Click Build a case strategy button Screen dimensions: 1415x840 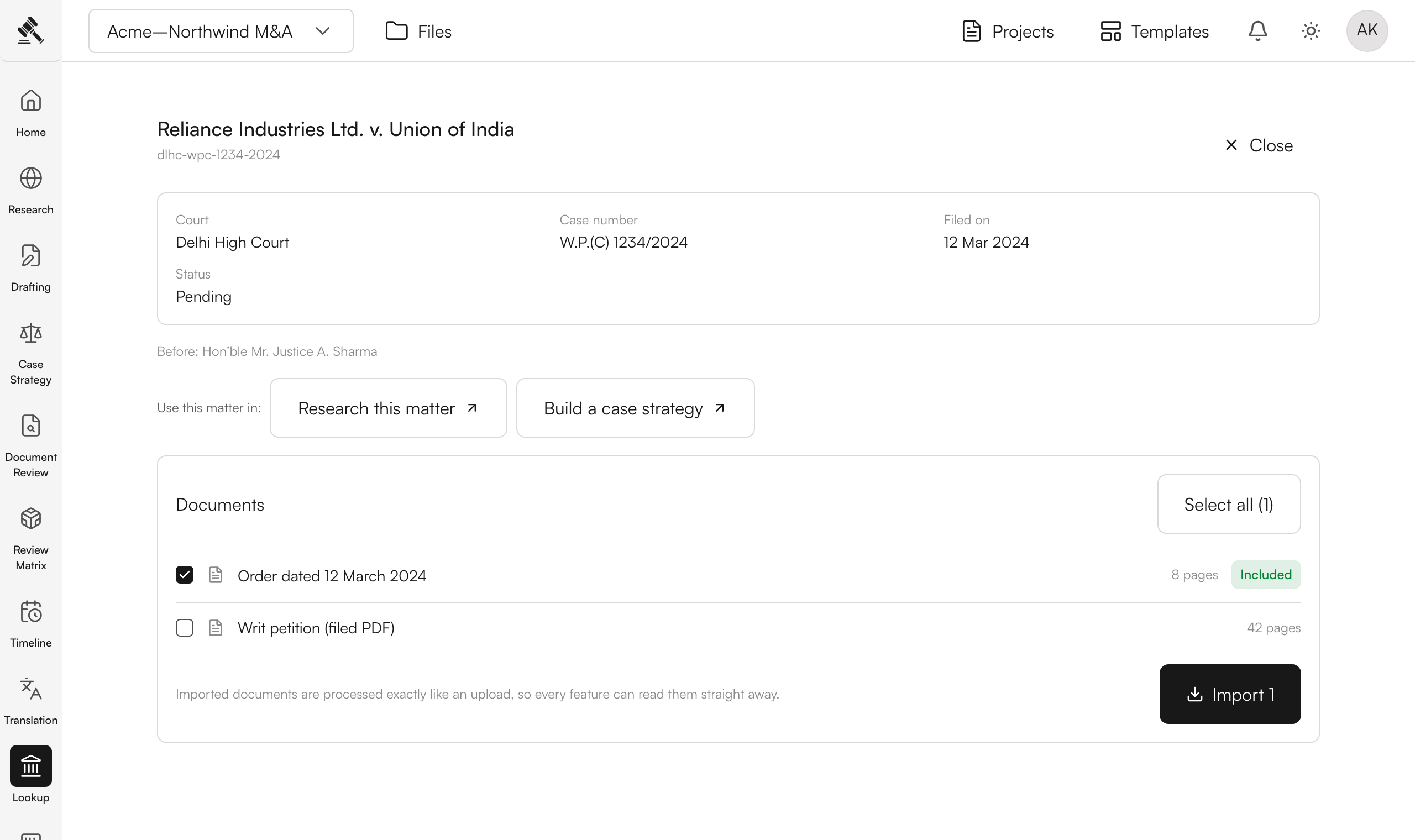pos(635,408)
